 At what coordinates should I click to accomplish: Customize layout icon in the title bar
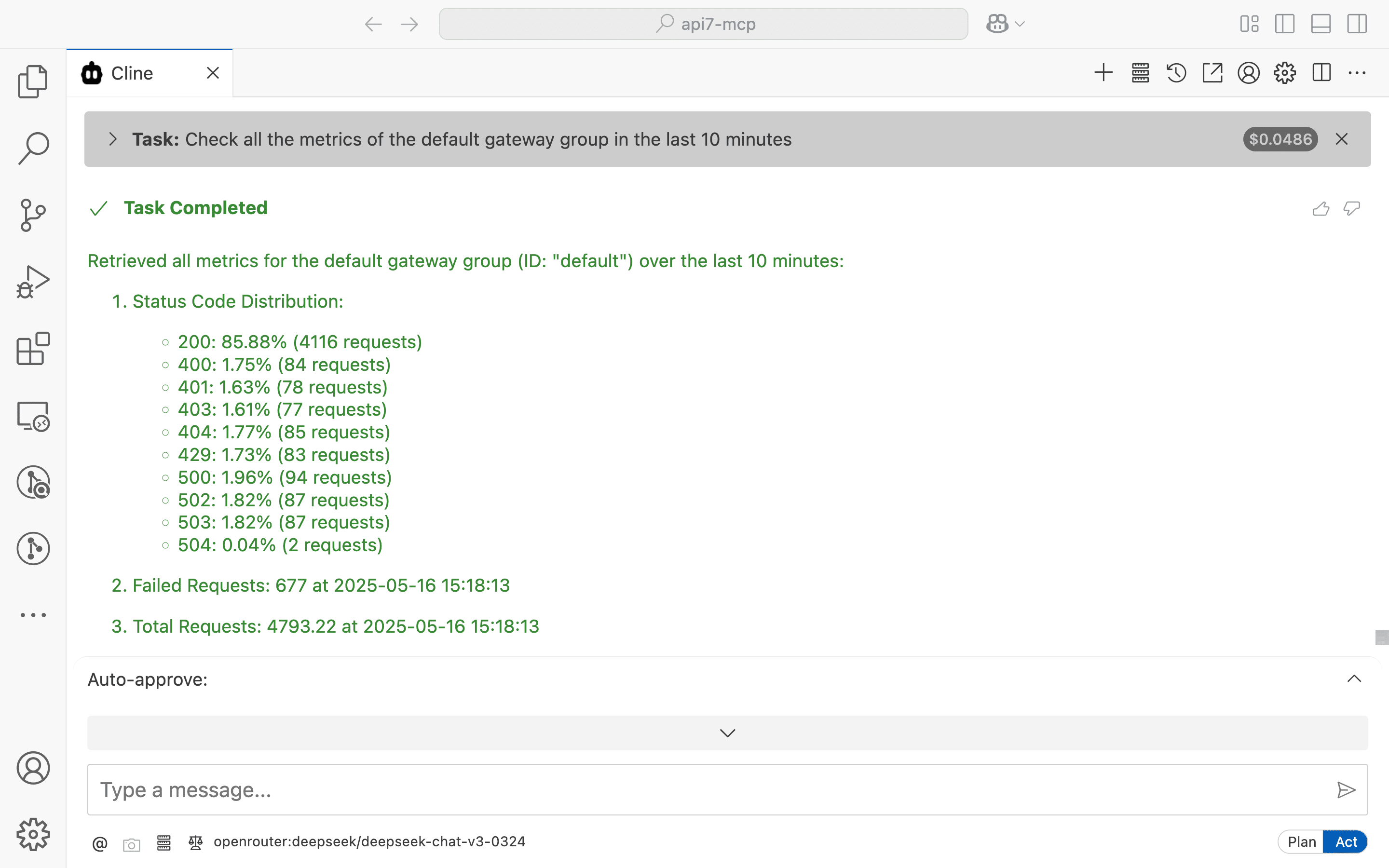pos(1249,24)
